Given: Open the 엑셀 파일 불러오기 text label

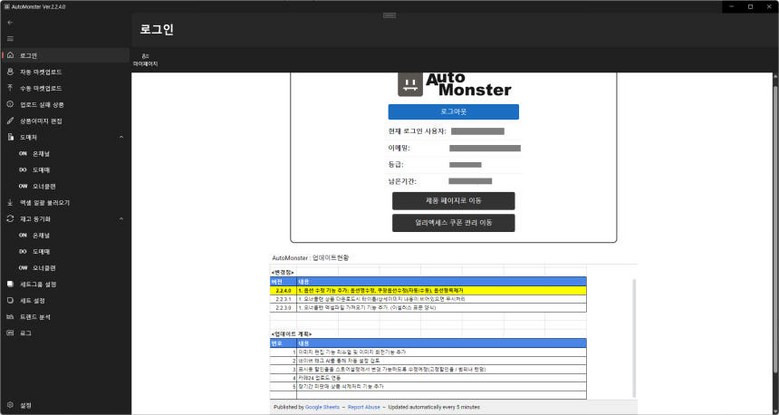Looking at the screenshot, I should [45, 203].
